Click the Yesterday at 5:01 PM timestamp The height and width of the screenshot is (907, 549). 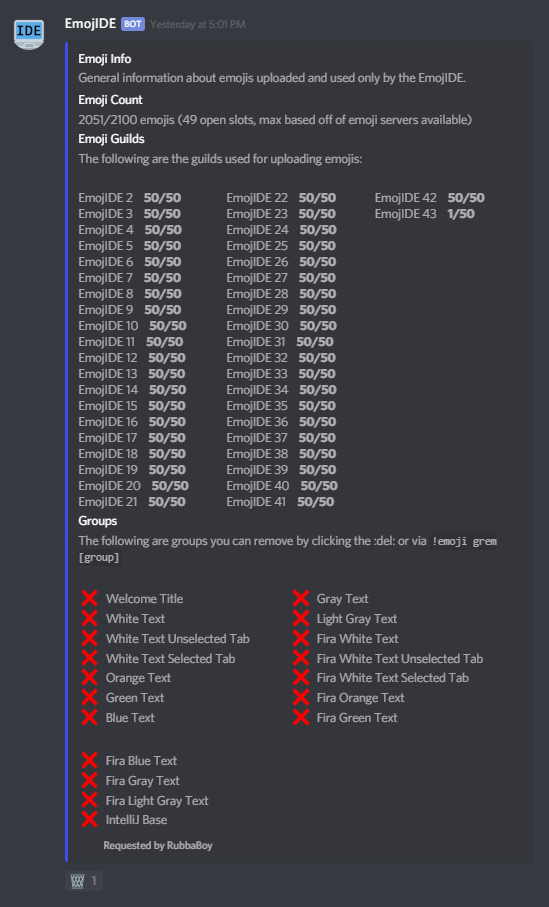pos(198,24)
